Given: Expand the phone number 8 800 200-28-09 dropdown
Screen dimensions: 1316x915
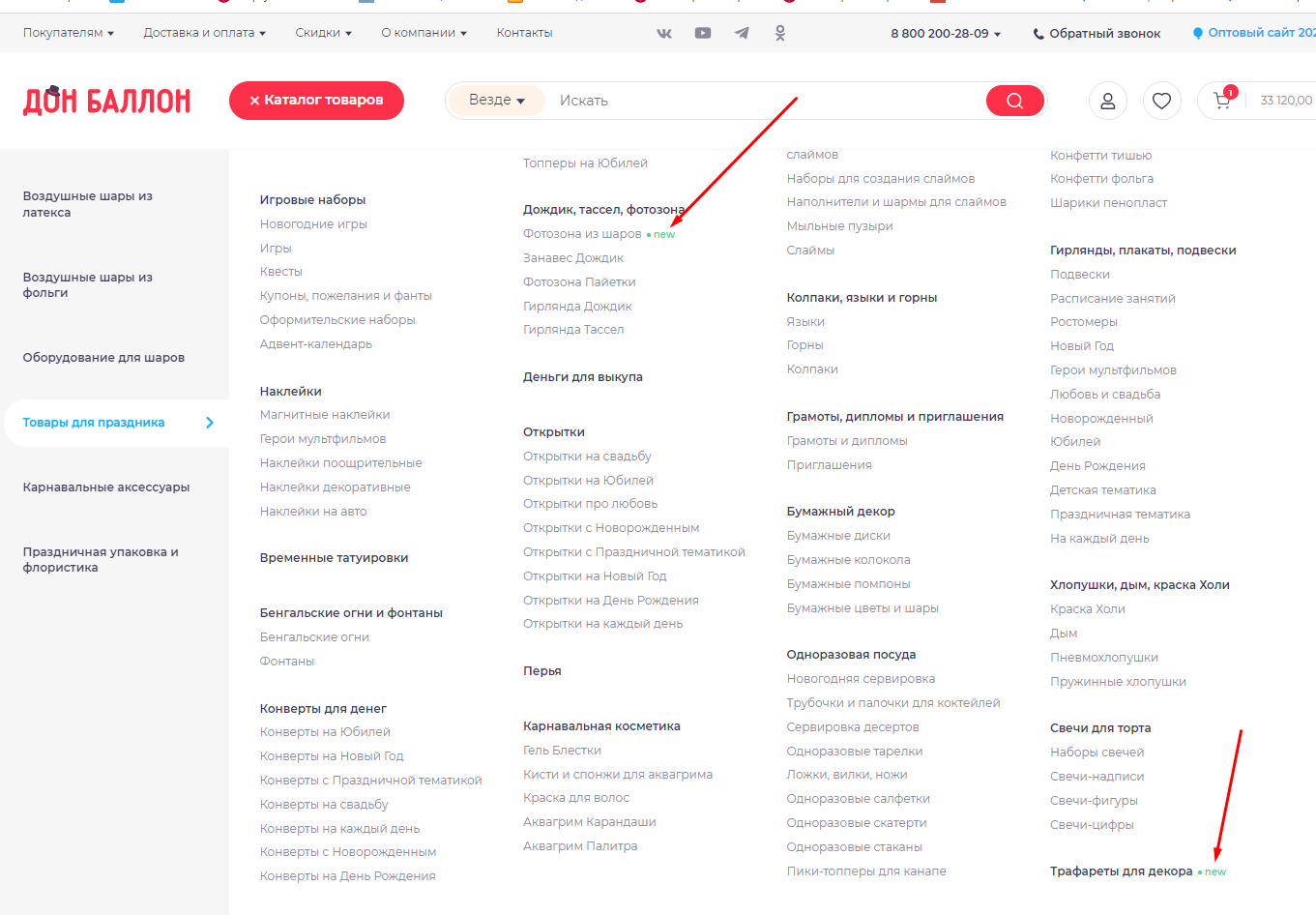Looking at the screenshot, I should [946, 34].
